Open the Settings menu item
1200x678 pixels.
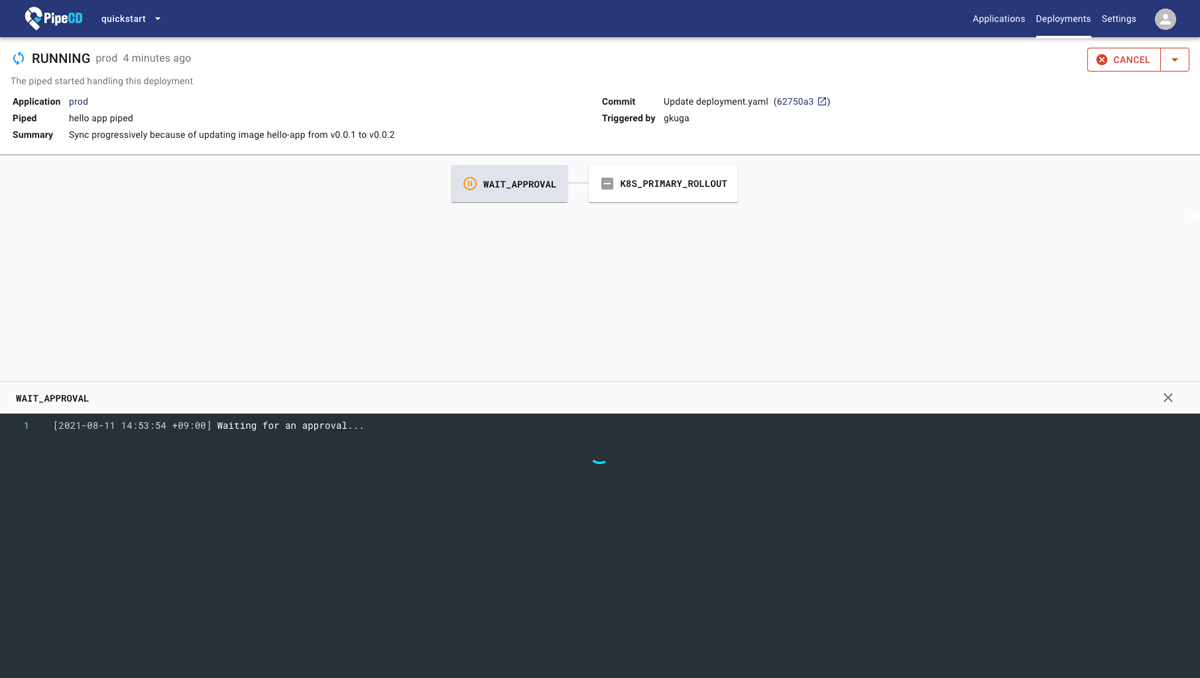click(x=1118, y=18)
